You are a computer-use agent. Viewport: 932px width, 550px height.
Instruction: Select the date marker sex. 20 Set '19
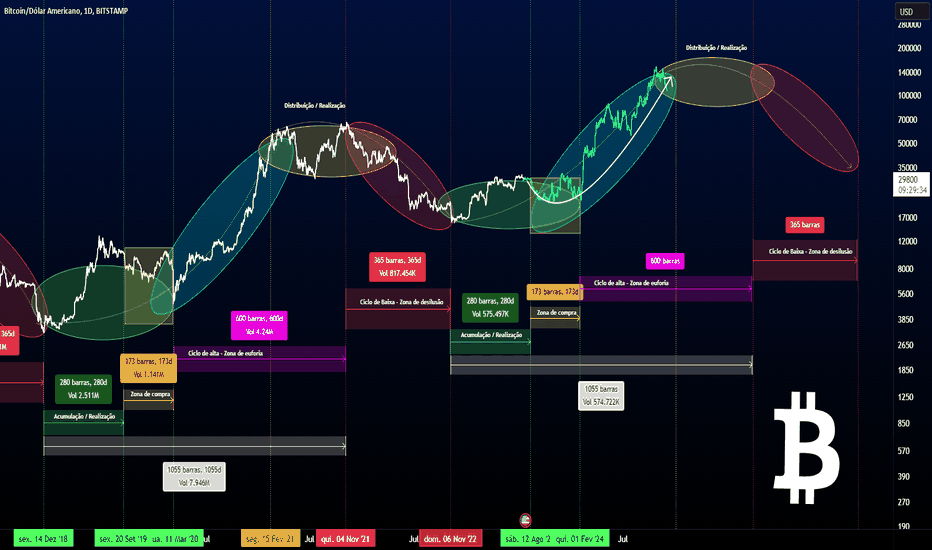click(122, 539)
